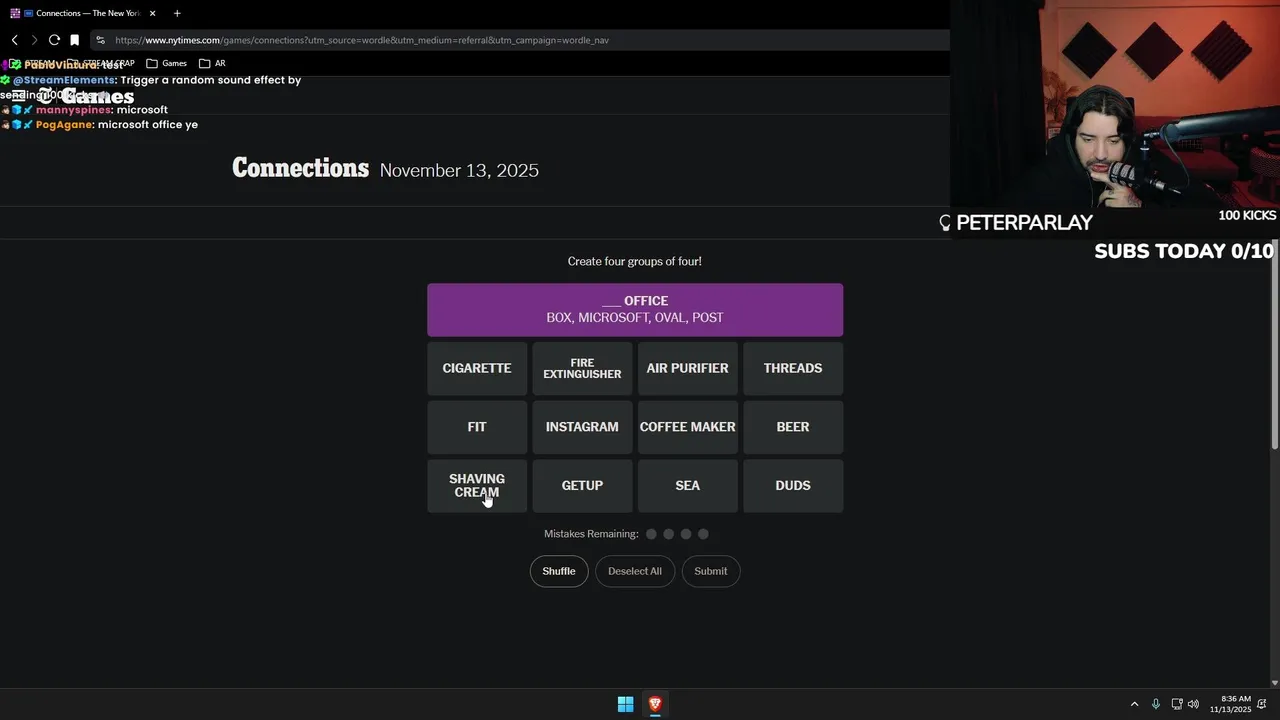Open a new browser tab

[177, 13]
